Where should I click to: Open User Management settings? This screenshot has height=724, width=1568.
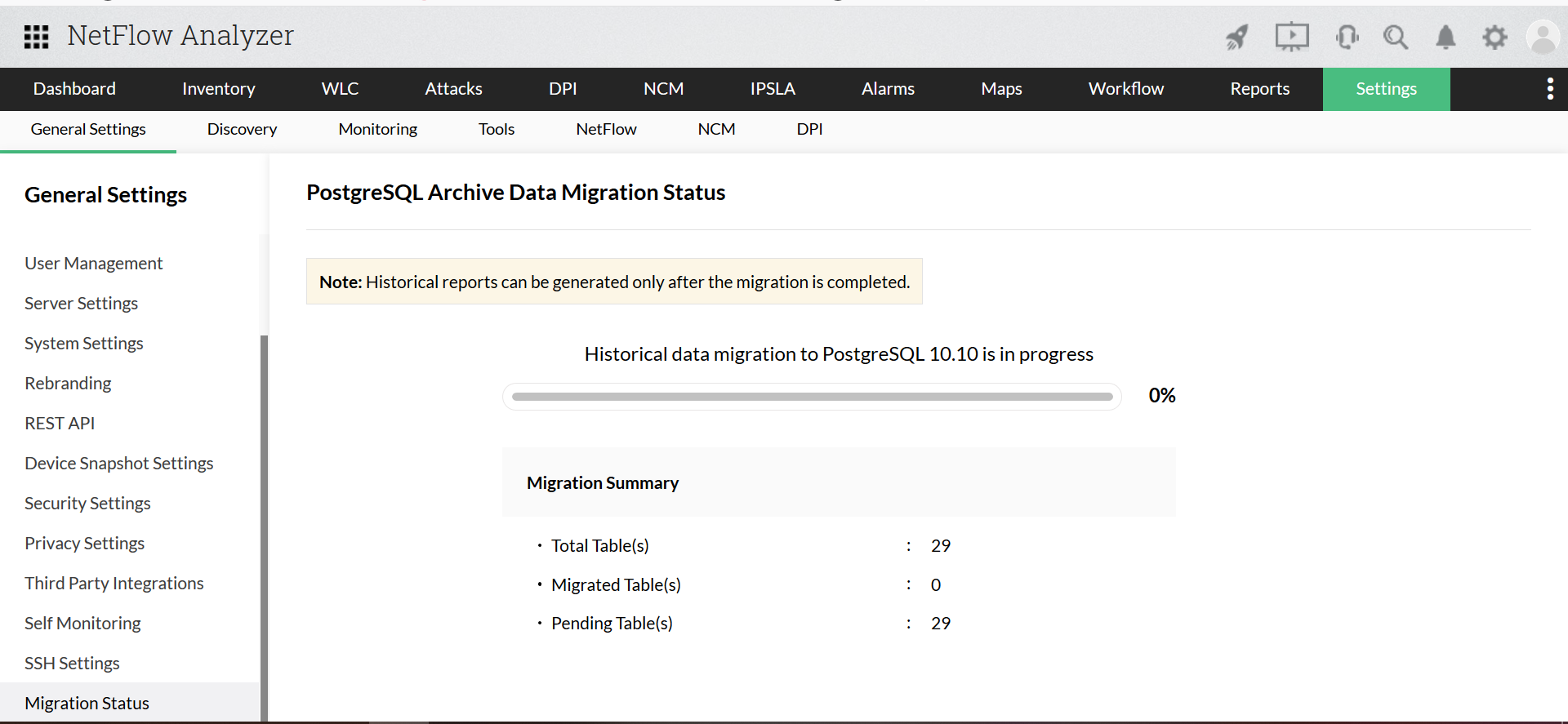[x=93, y=264]
